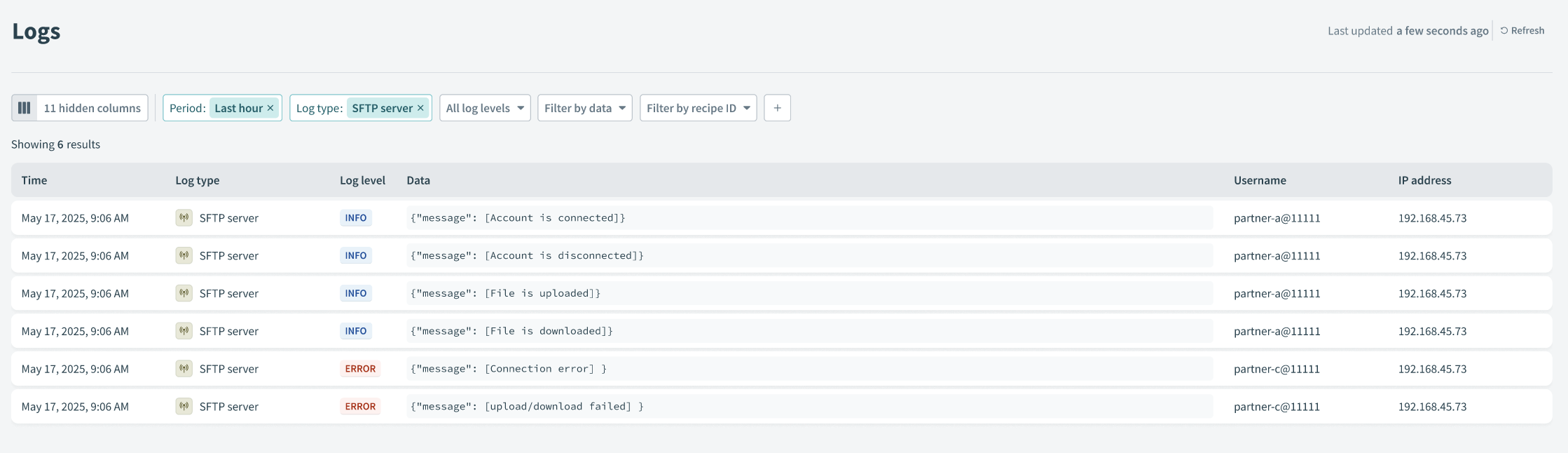
Task: Sort by the Time column header
Action: coord(34,180)
